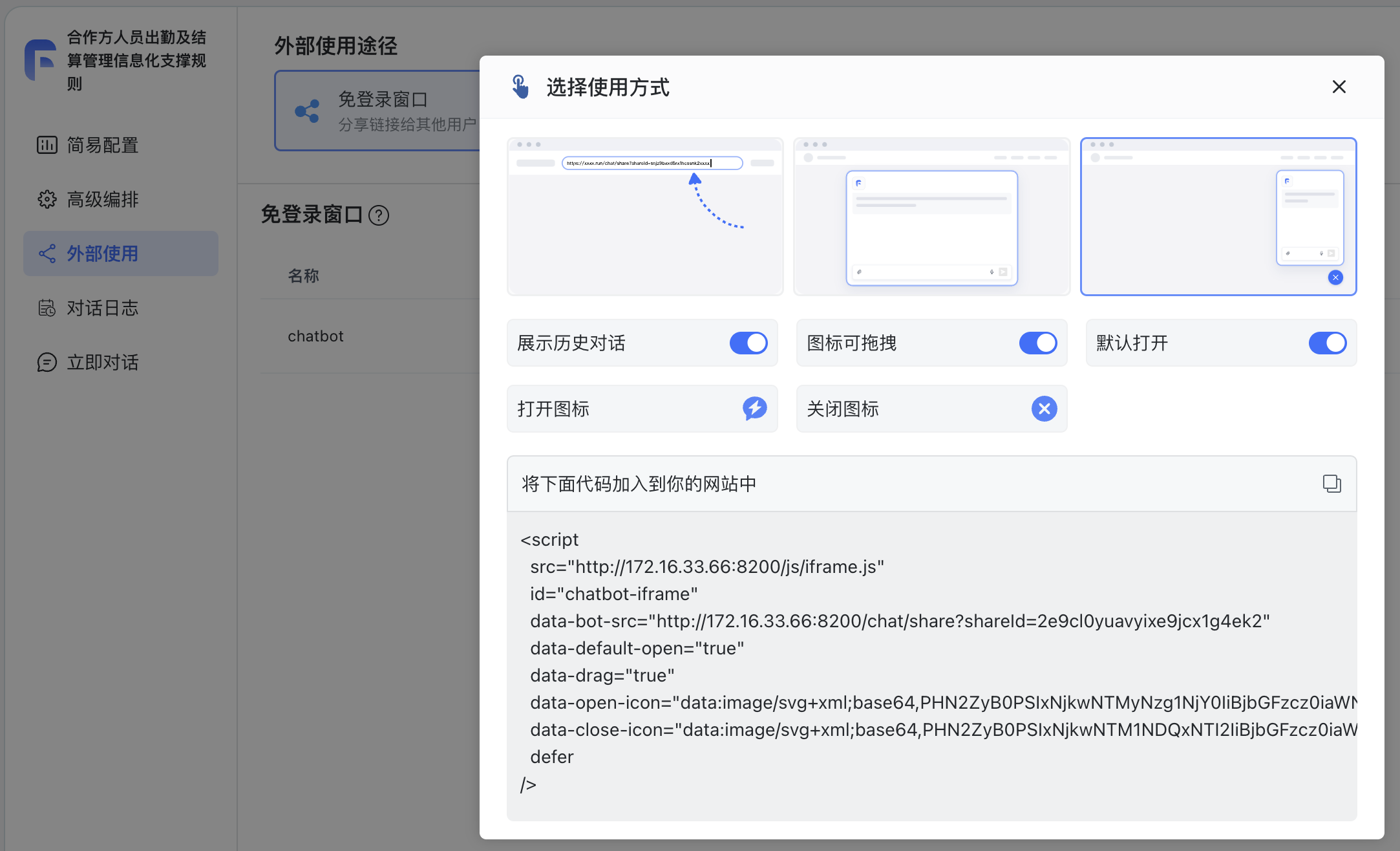Click the lightning open-icon preview
The image size is (1400, 851).
coord(754,409)
